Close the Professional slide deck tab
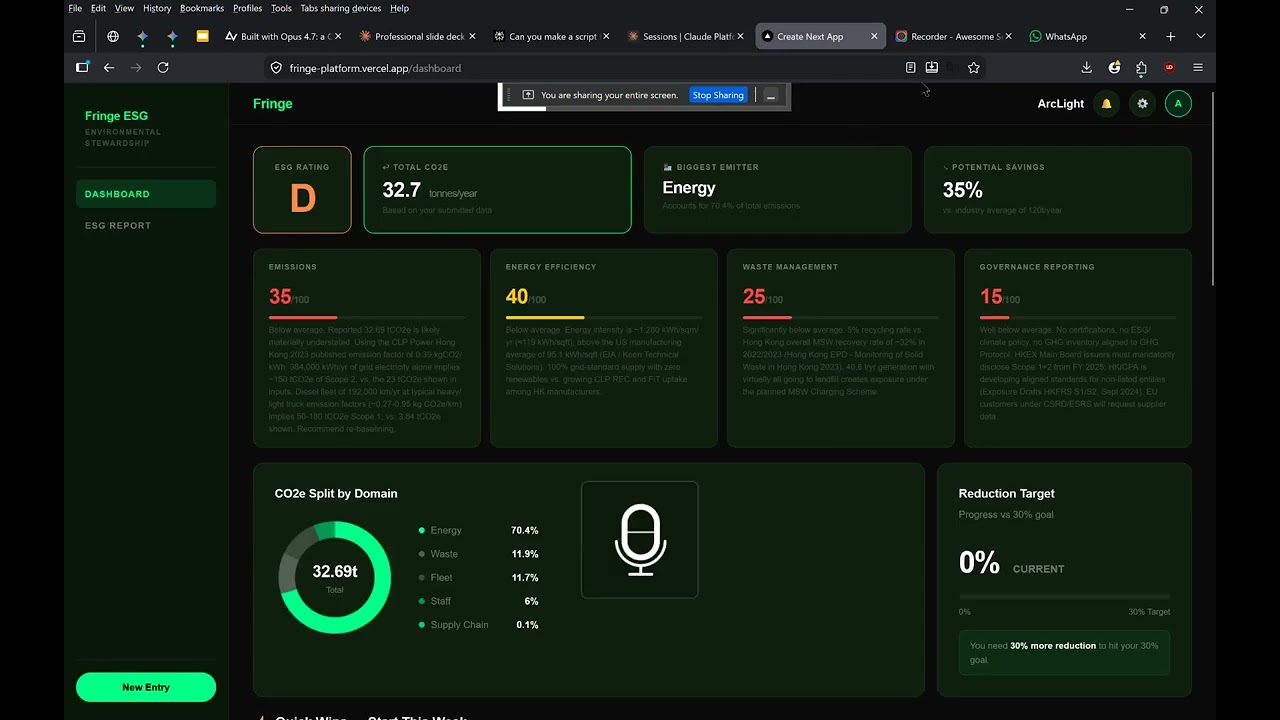The height and width of the screenshot is (720, 1280). click(472, 36)
